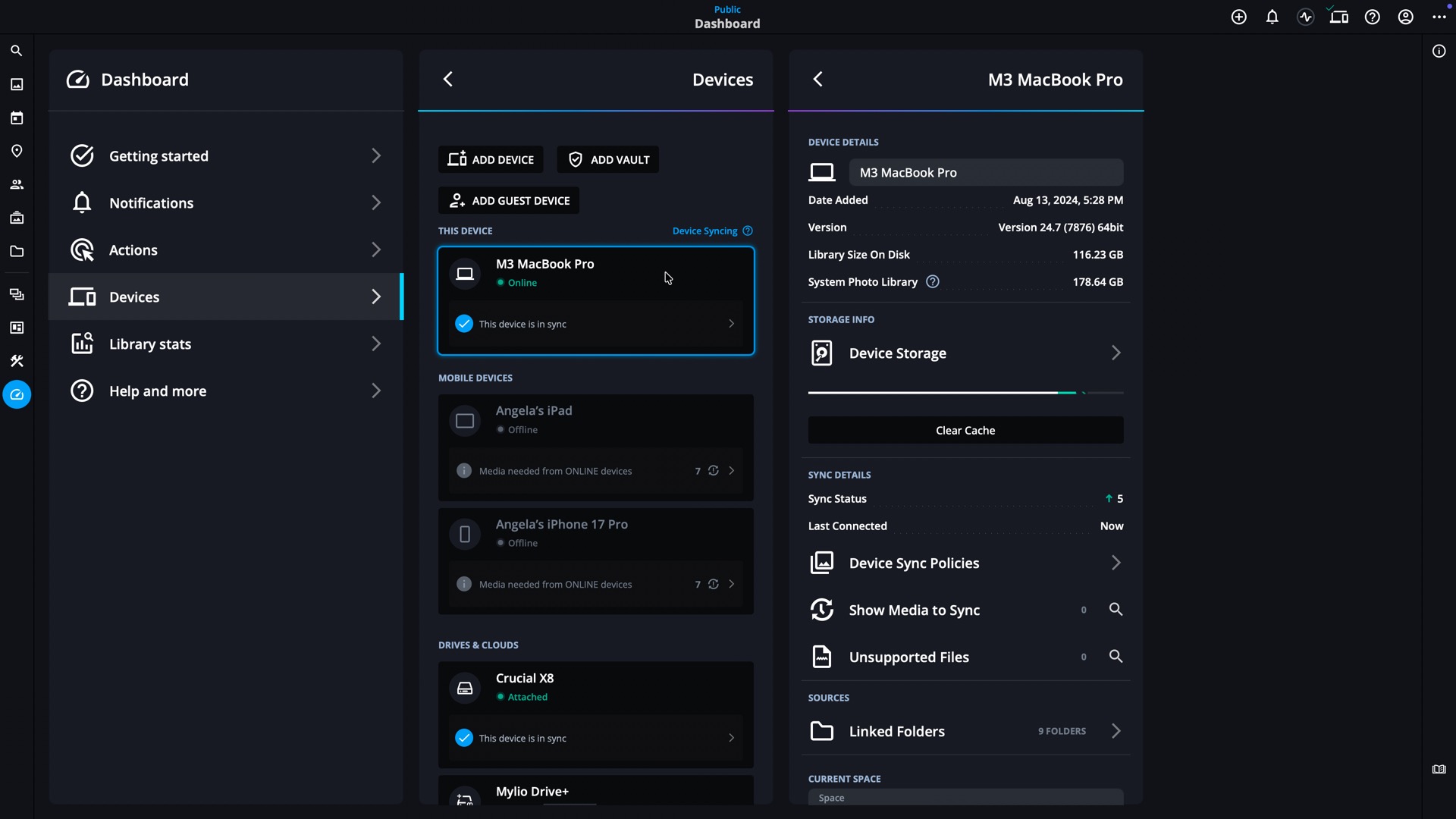Open the activity pulse icon in top bar
This screenshot has height=819, width=1456.
coord(1306,17)
